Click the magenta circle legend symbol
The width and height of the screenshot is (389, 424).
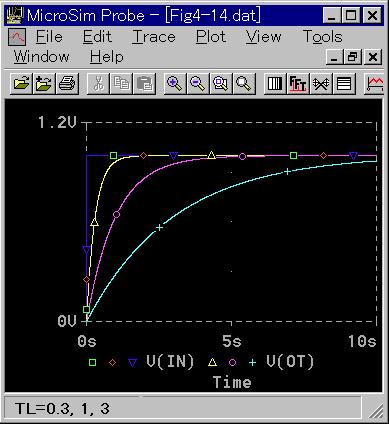(233, 362)
